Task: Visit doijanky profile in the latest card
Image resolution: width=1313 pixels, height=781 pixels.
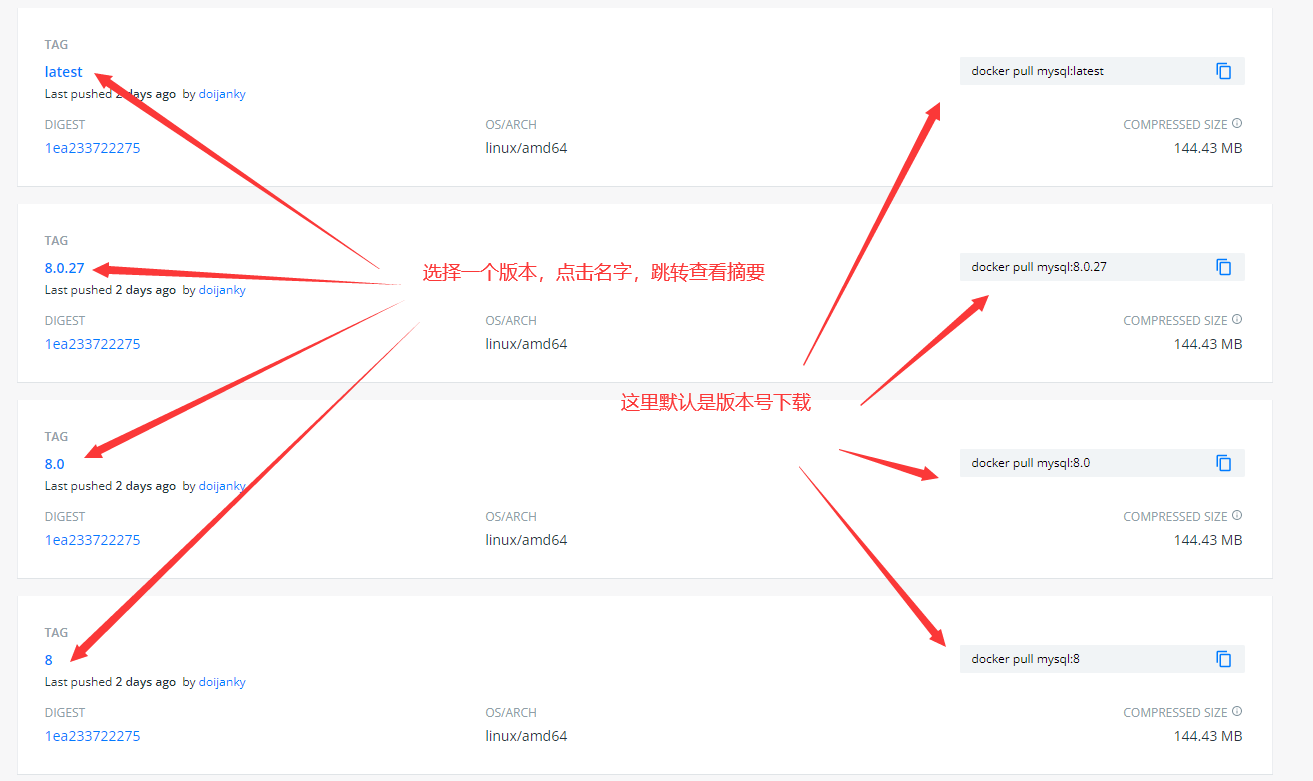Action: 221,94
